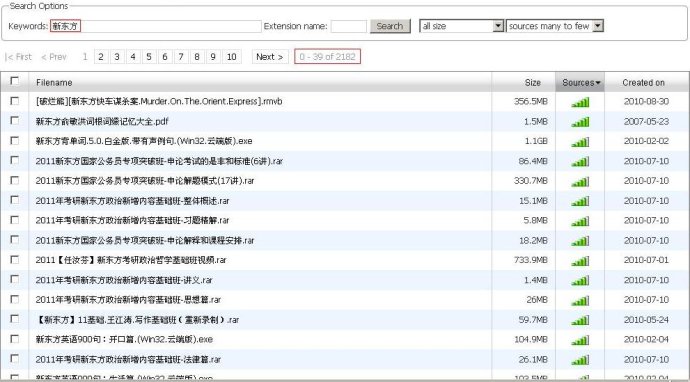This screenshot has width=690, height=382.
Task: Click sources bars icon for 104.9MB exe row
Action: click(580, 340)
